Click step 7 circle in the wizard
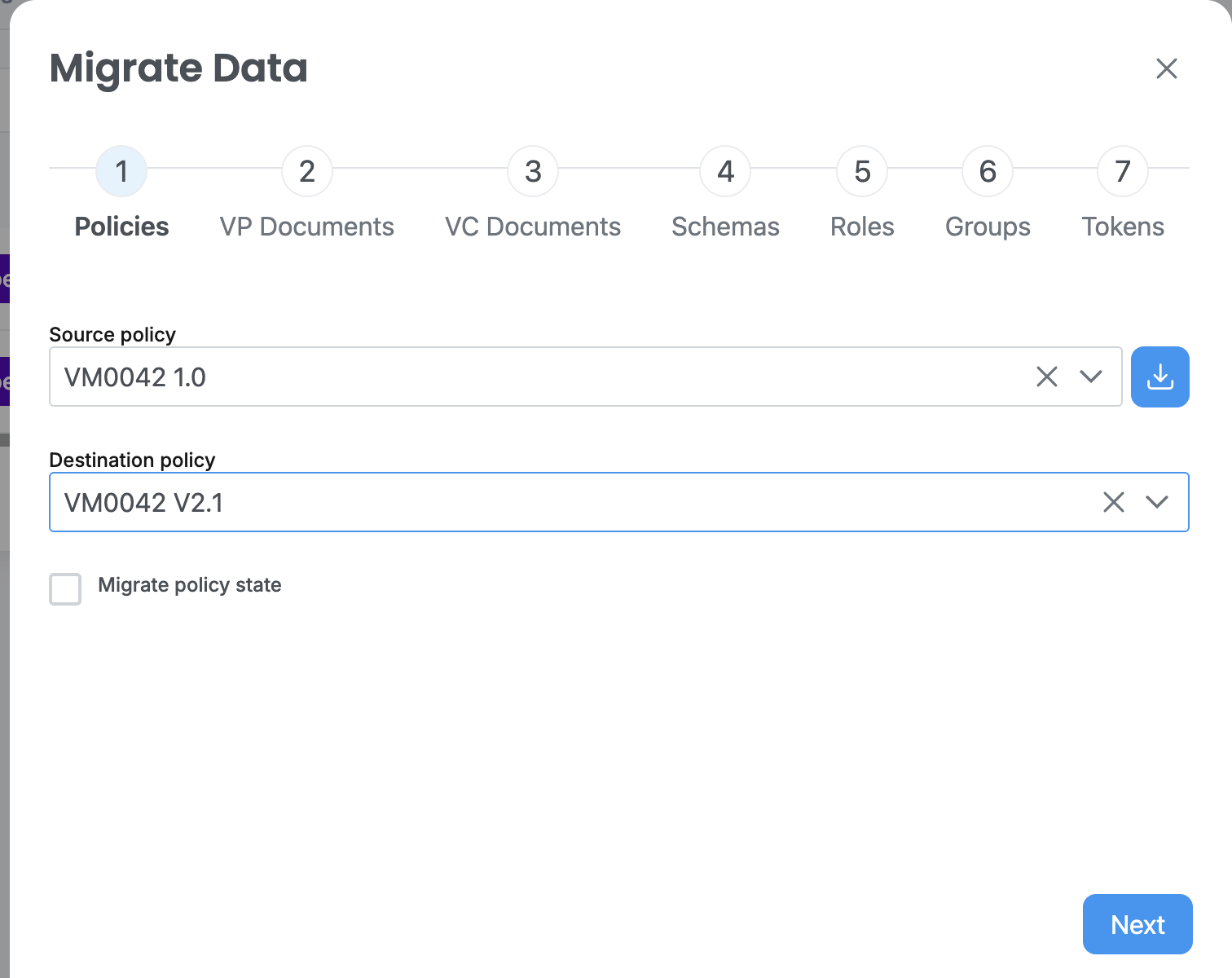The height and width of the screenshot is (978, 1232). point(1122,171)
